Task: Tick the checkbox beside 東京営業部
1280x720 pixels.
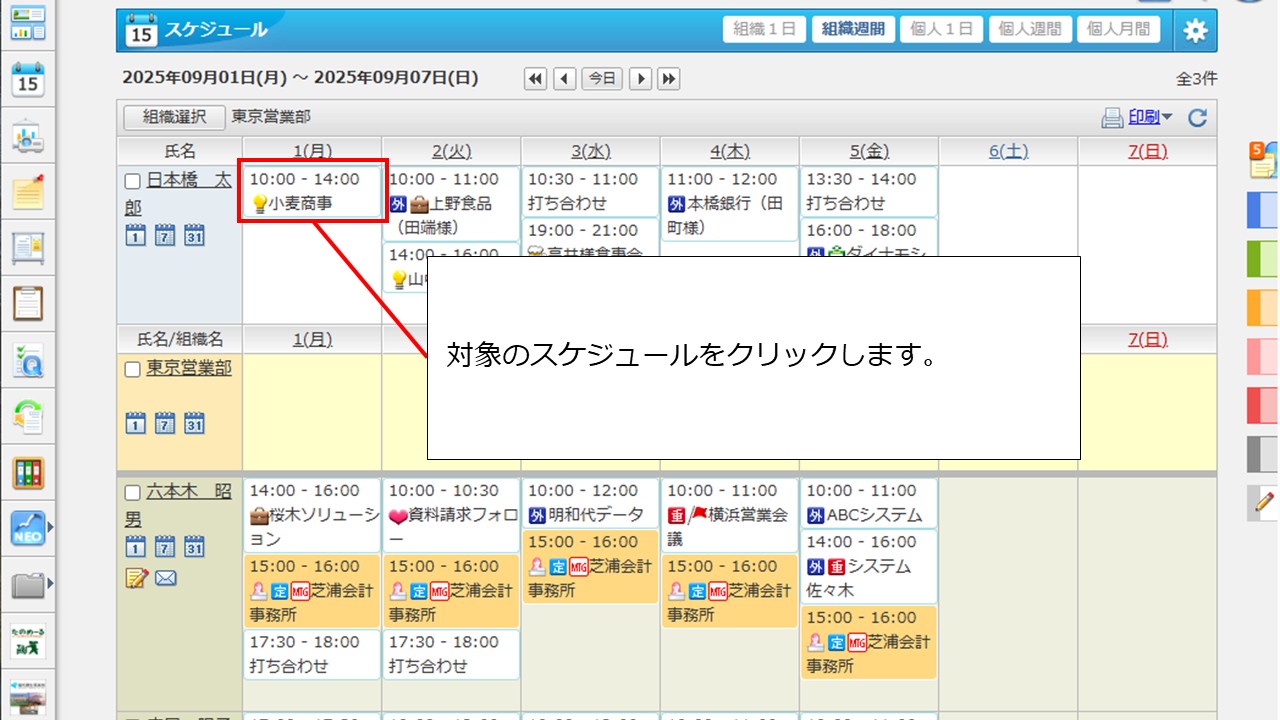Action: coord(133,370)
